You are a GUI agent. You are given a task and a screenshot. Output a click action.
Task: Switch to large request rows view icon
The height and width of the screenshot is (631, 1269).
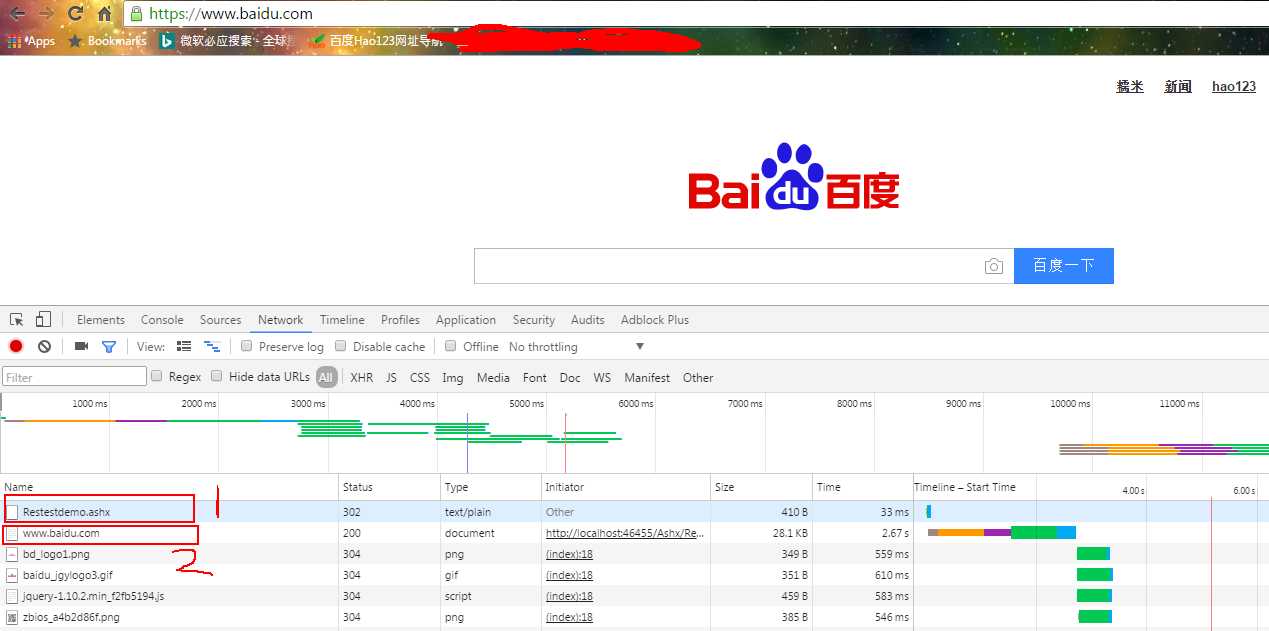pyautogui.click(x=184, y=346)
